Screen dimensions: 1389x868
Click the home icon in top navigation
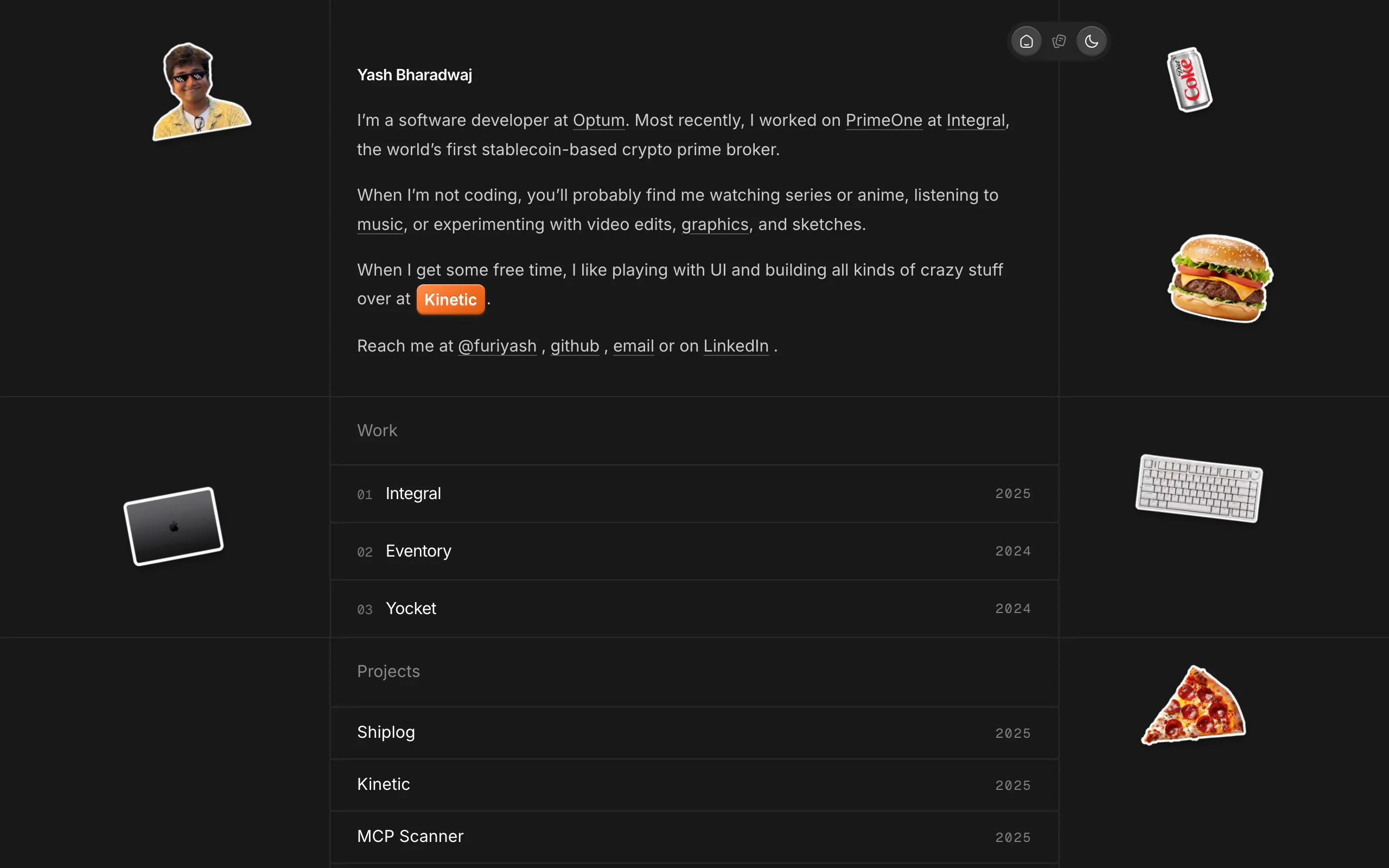click(1026, 41)
